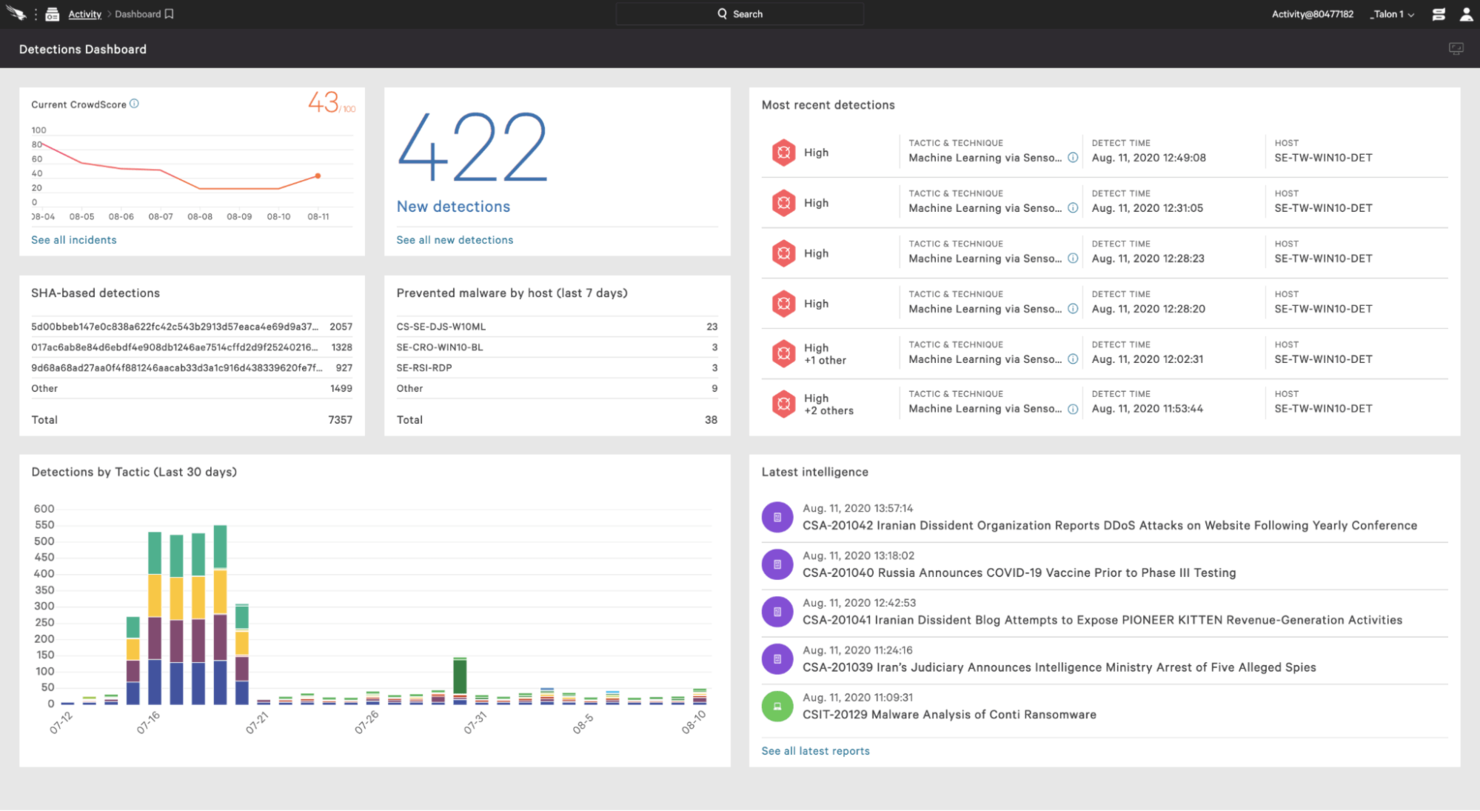Expand the _Talon 1 customer dropdown
This screenshot has height=811, width=1480.
coord(1392,13)
